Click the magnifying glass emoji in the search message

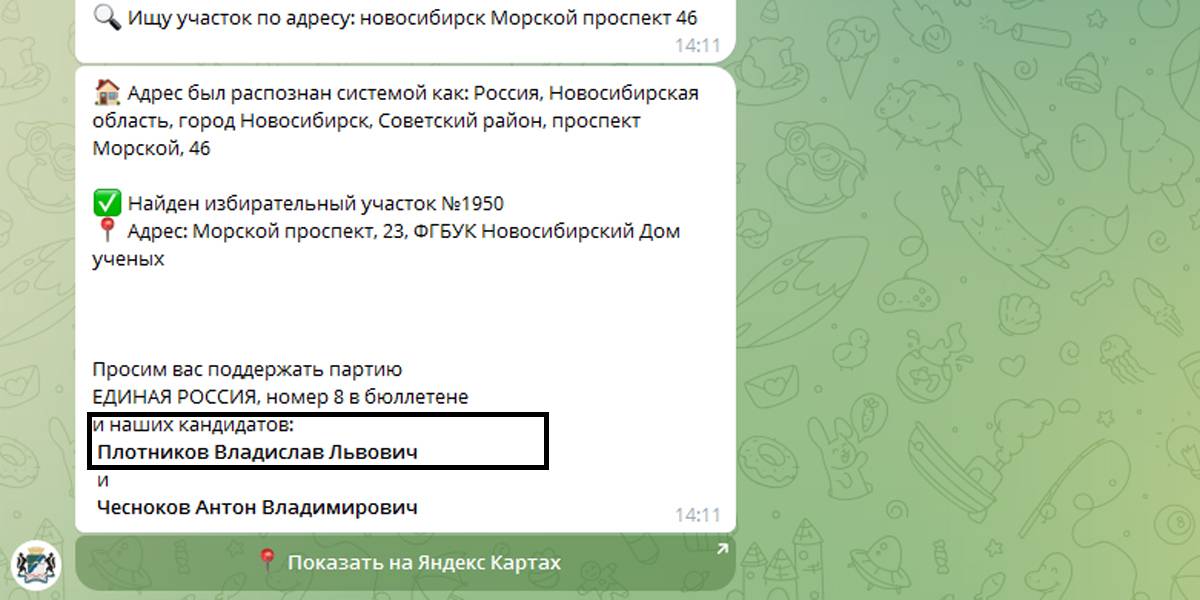[106, 18]
